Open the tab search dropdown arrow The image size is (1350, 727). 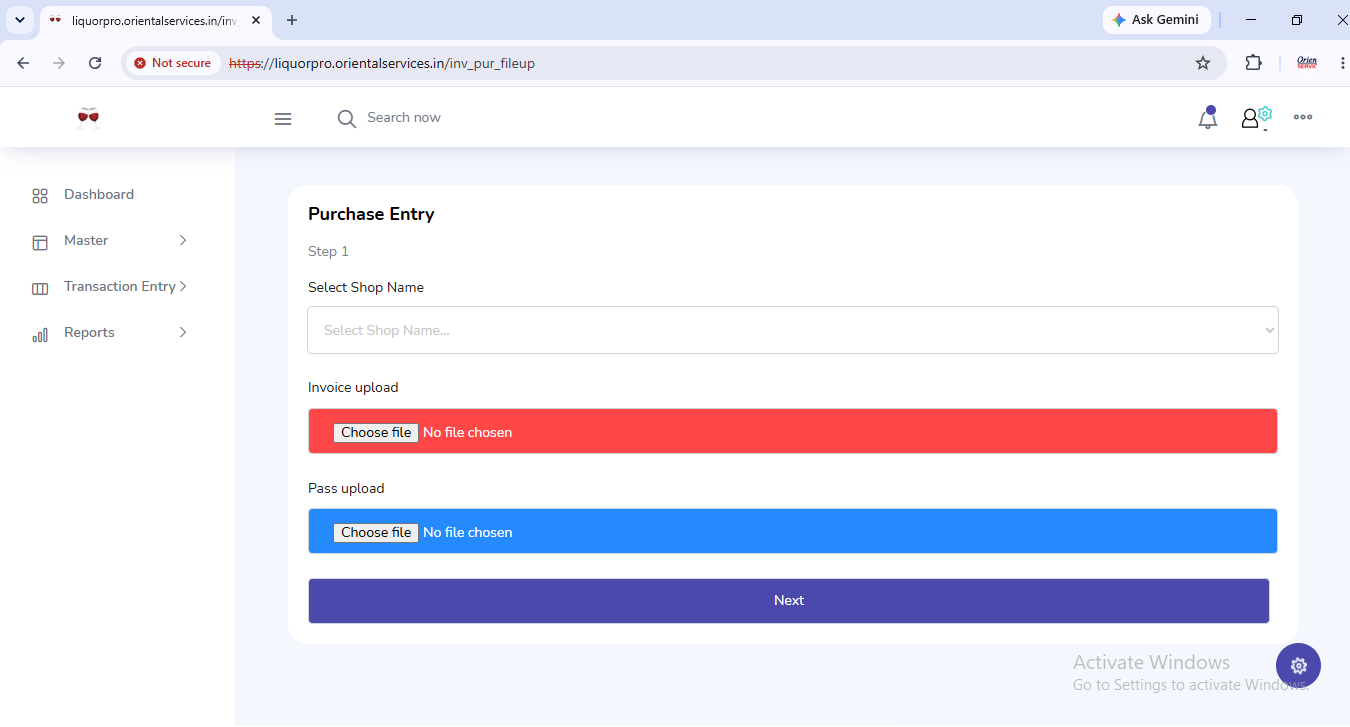tap(19, 20)
